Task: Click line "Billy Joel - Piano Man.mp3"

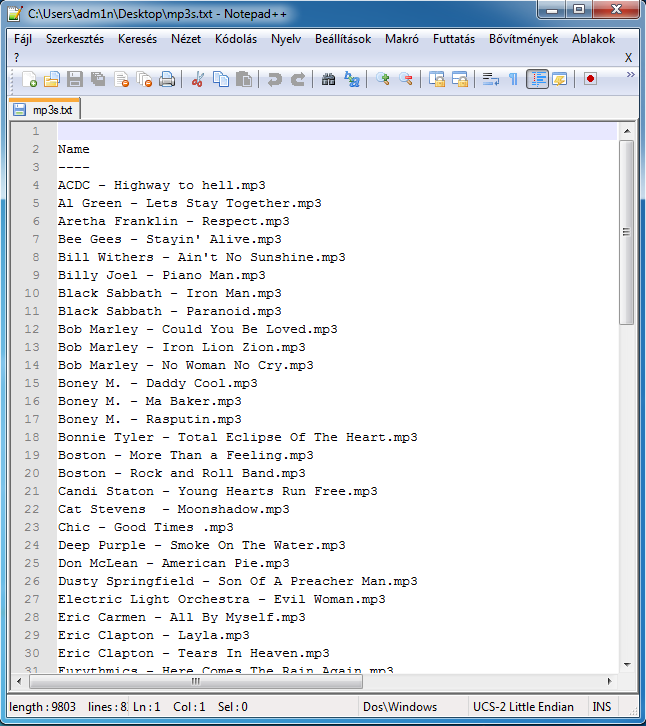Action: point(162,275)
